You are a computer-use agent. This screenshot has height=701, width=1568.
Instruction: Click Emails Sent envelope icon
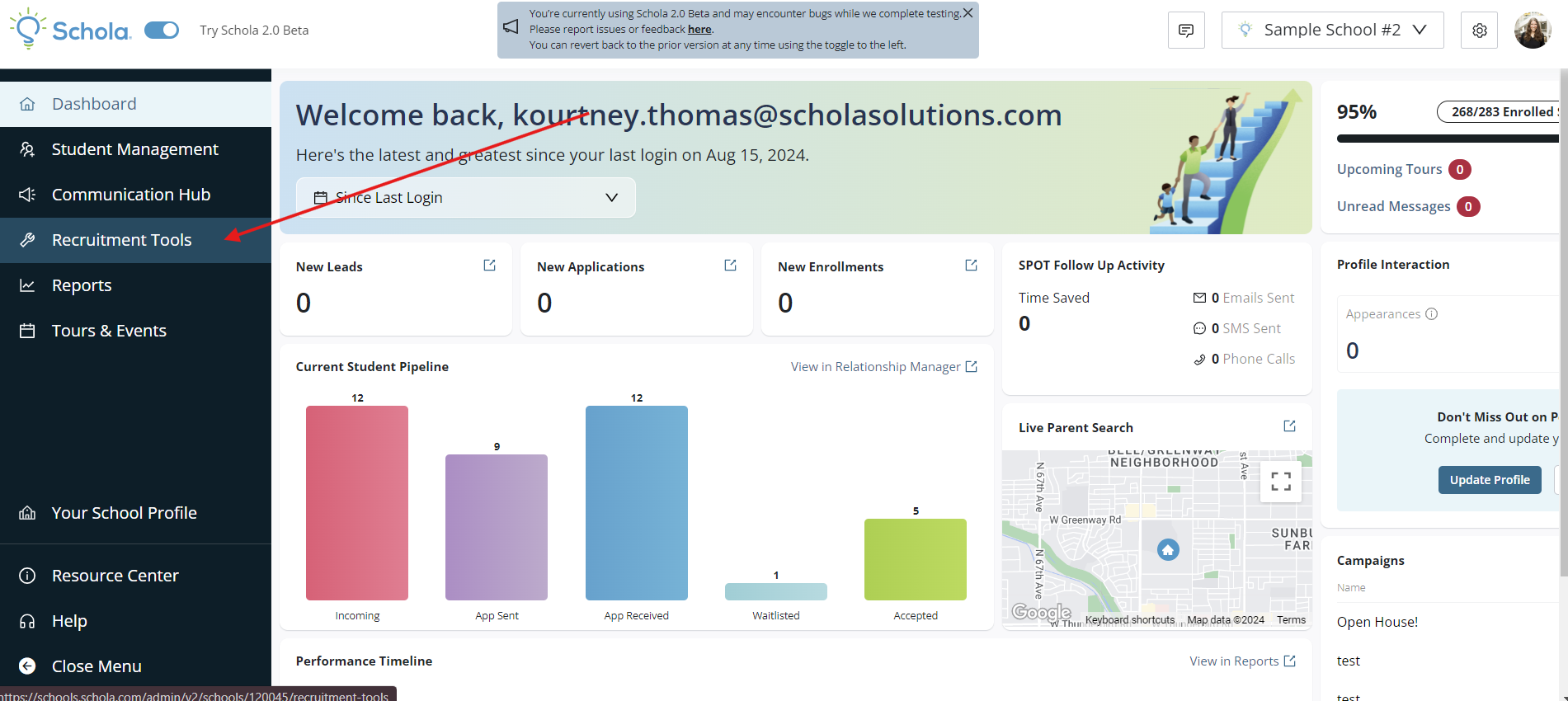tap(1199, 298)
